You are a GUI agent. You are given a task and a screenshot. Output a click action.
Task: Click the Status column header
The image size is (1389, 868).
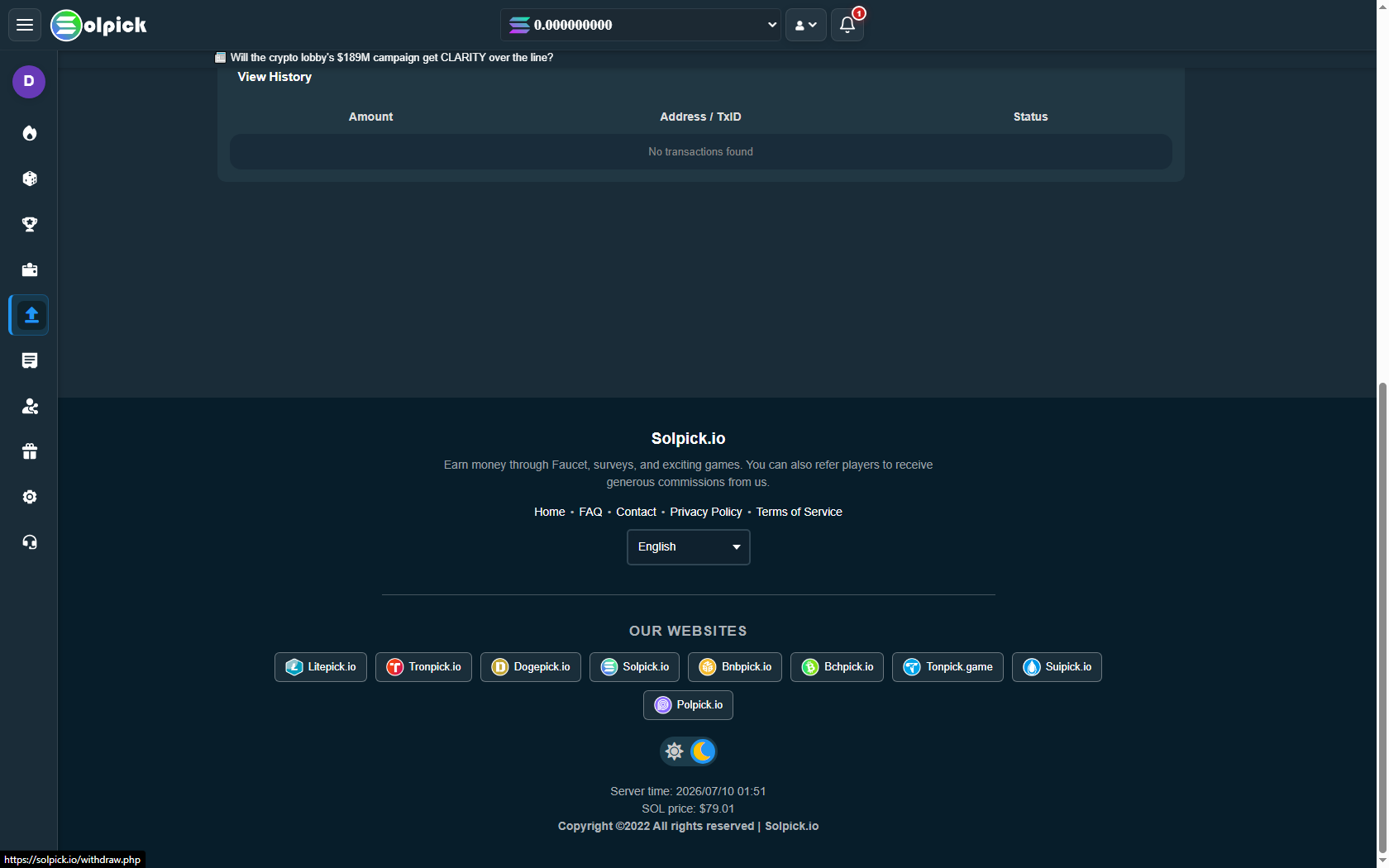pos(1030,117)
